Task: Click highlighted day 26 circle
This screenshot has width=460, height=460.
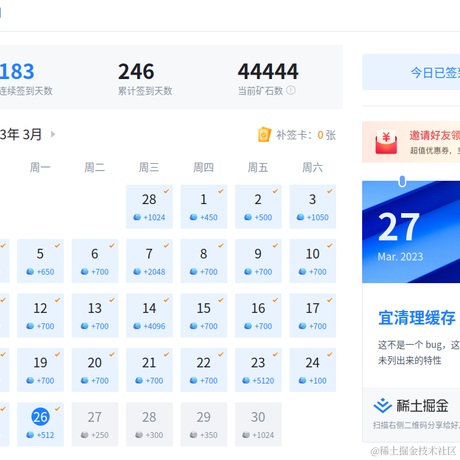Action: tap(40, 417)
